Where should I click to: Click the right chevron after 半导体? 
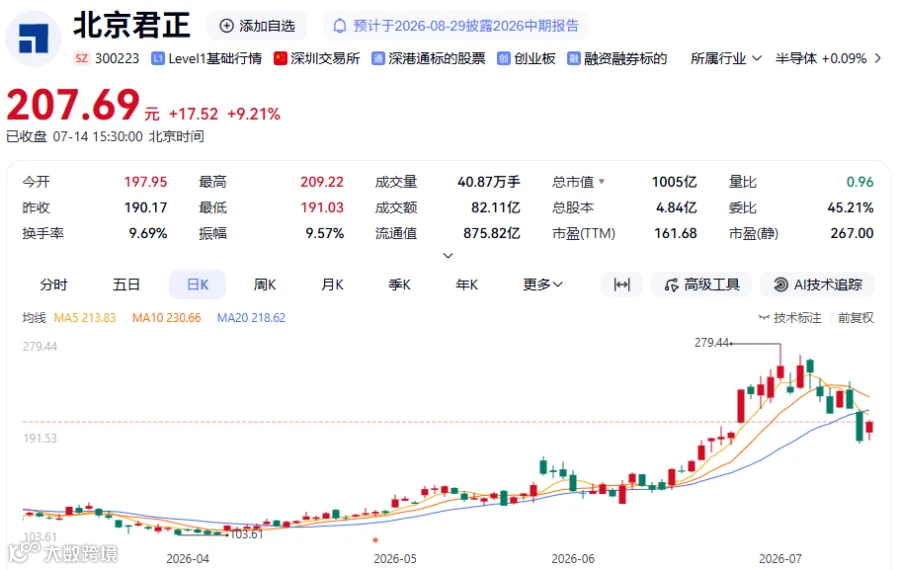[878, 59]
